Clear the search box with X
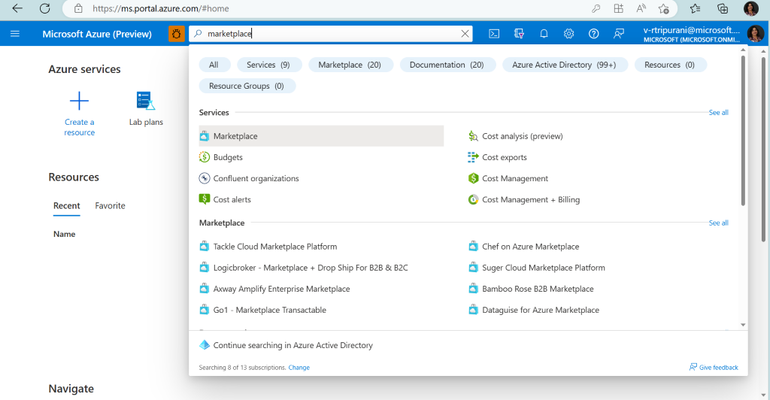 465,34
